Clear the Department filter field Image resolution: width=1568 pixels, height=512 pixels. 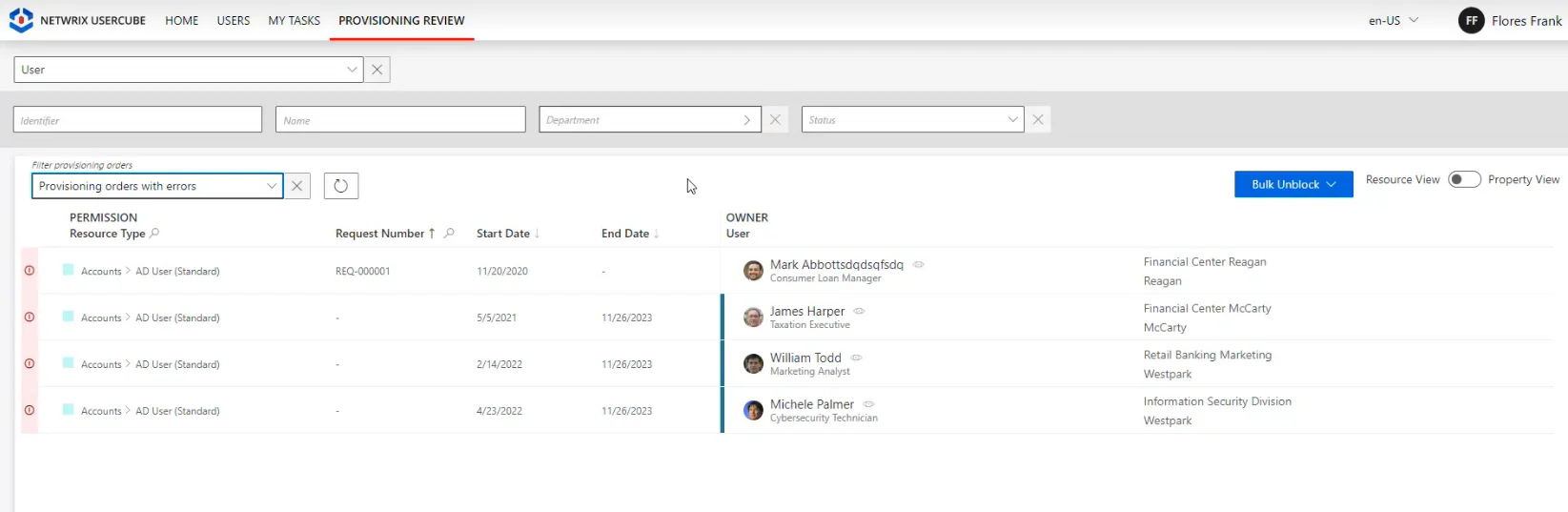pos(775,120)
